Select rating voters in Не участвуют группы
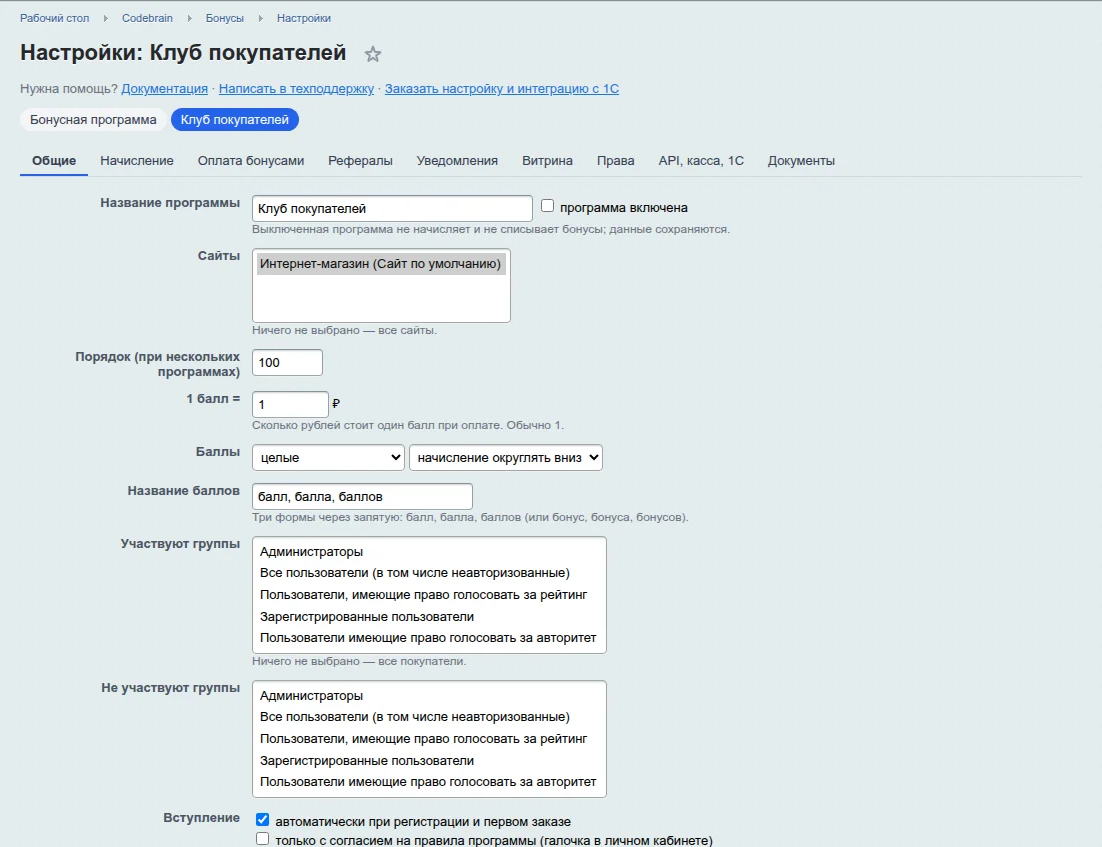Viewport: 1102px width, 847px height. pyautogui.click(x=429, y=739)
